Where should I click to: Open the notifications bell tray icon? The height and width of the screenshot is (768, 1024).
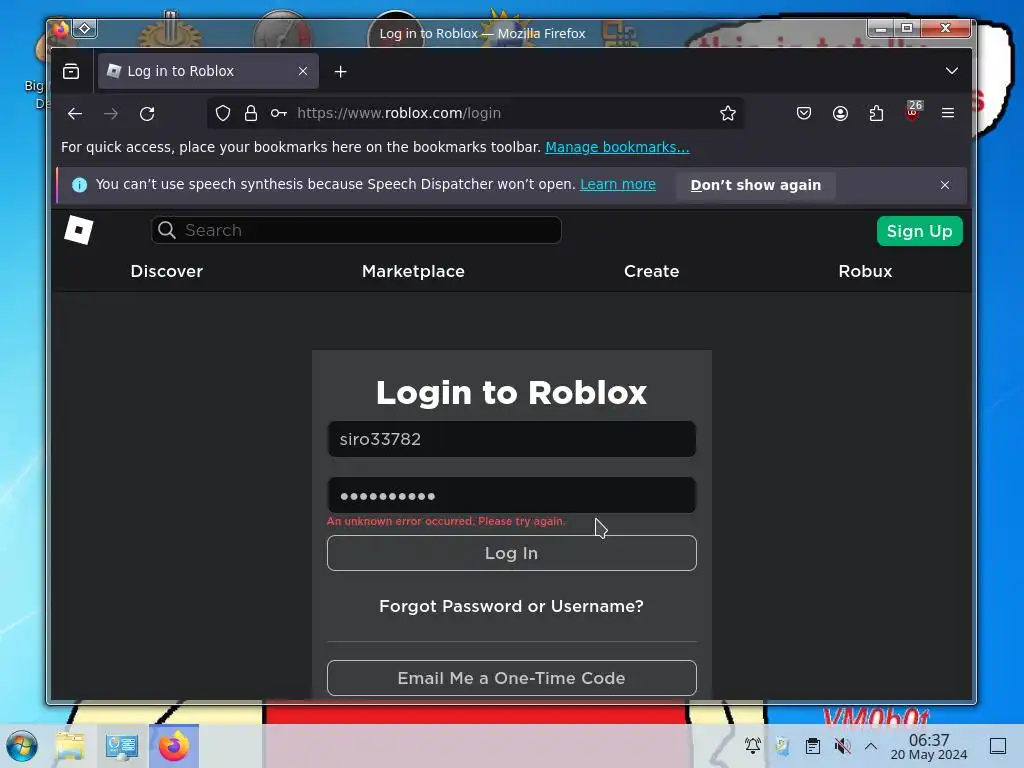click(x=753, y=746)
